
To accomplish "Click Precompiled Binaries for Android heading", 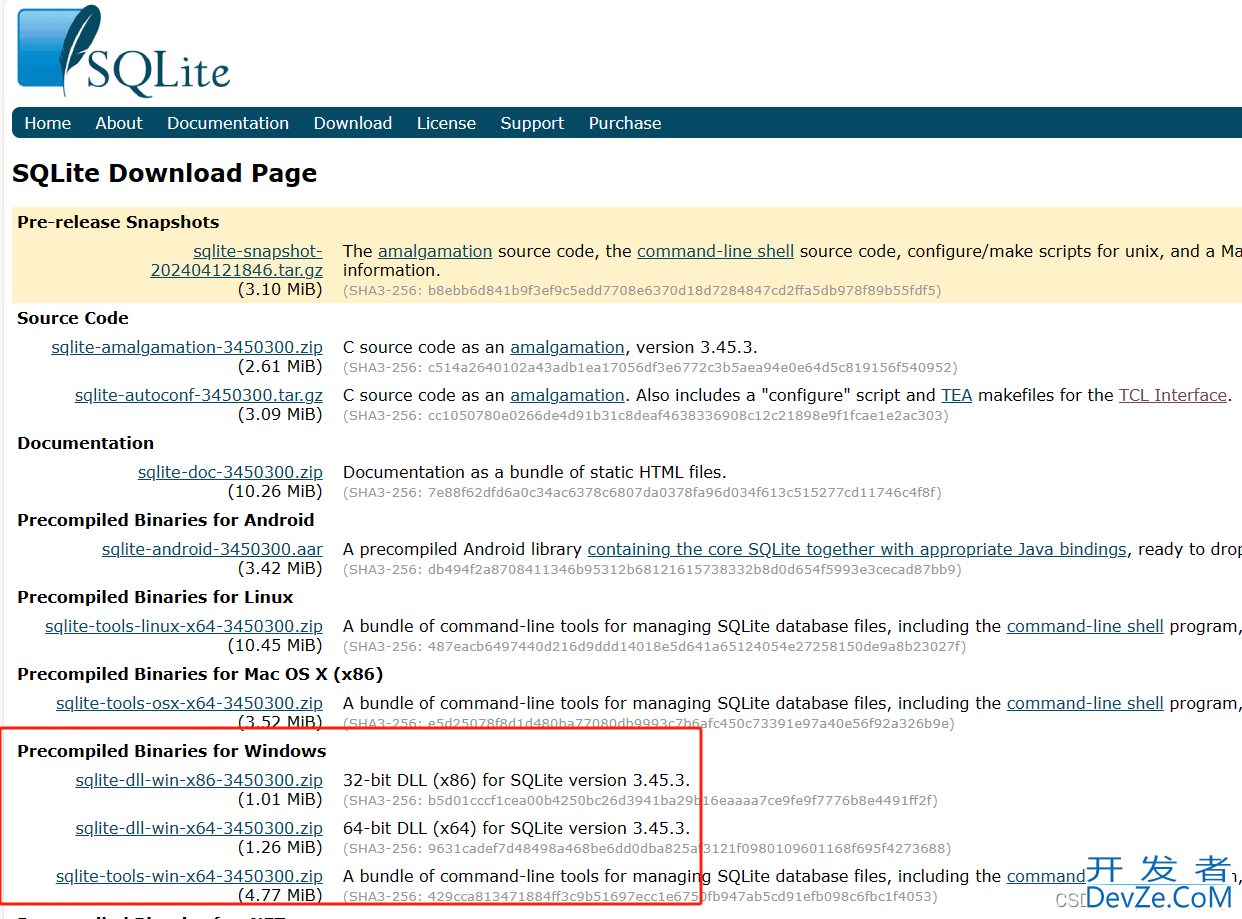I will click(x=166, y=520).
